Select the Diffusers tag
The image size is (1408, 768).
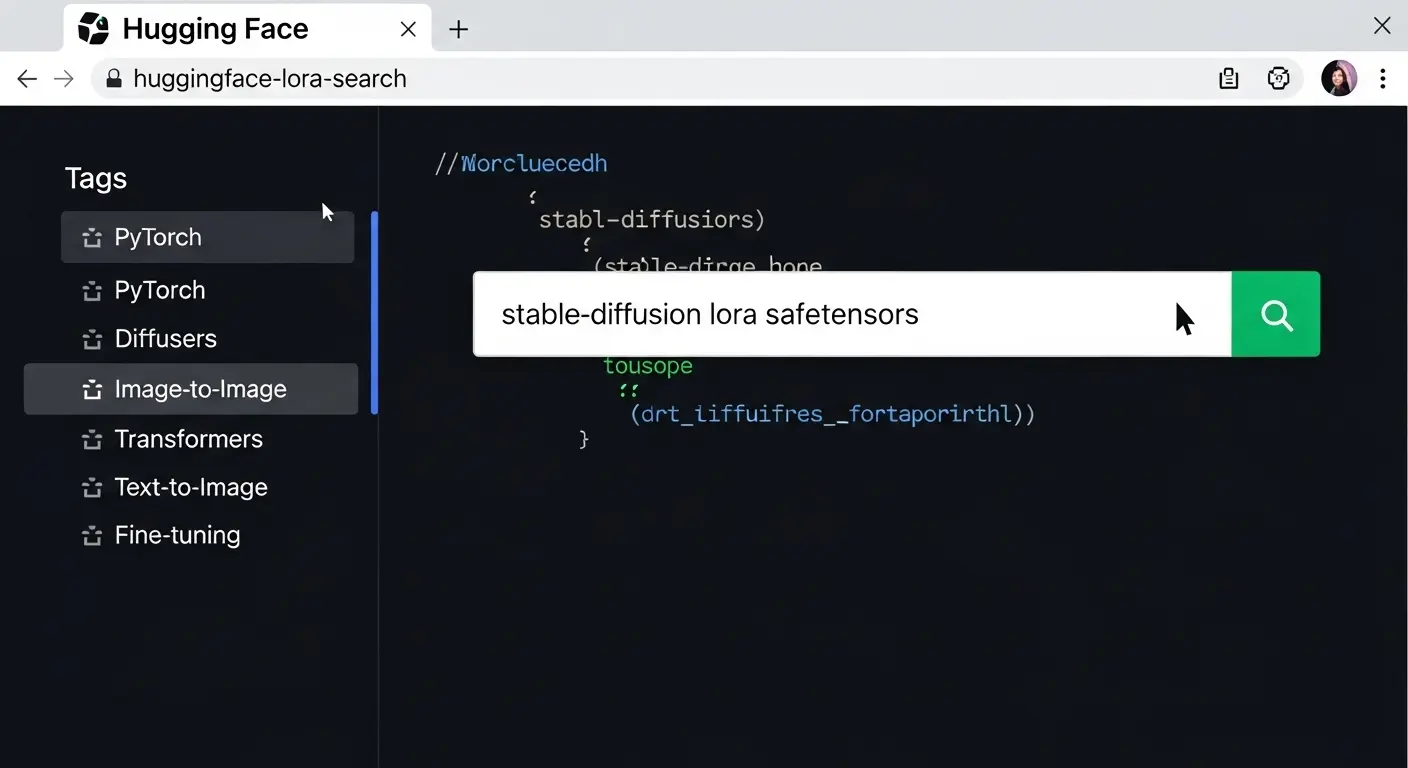click(165, 339)
